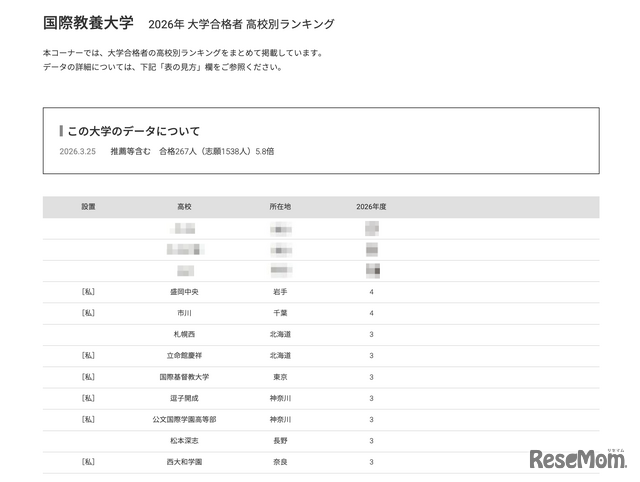The width and height of the screenshot is (640, 482).
Task: Click the [私] label beside 立命館慶祥
Action: [x=88, y=355]
